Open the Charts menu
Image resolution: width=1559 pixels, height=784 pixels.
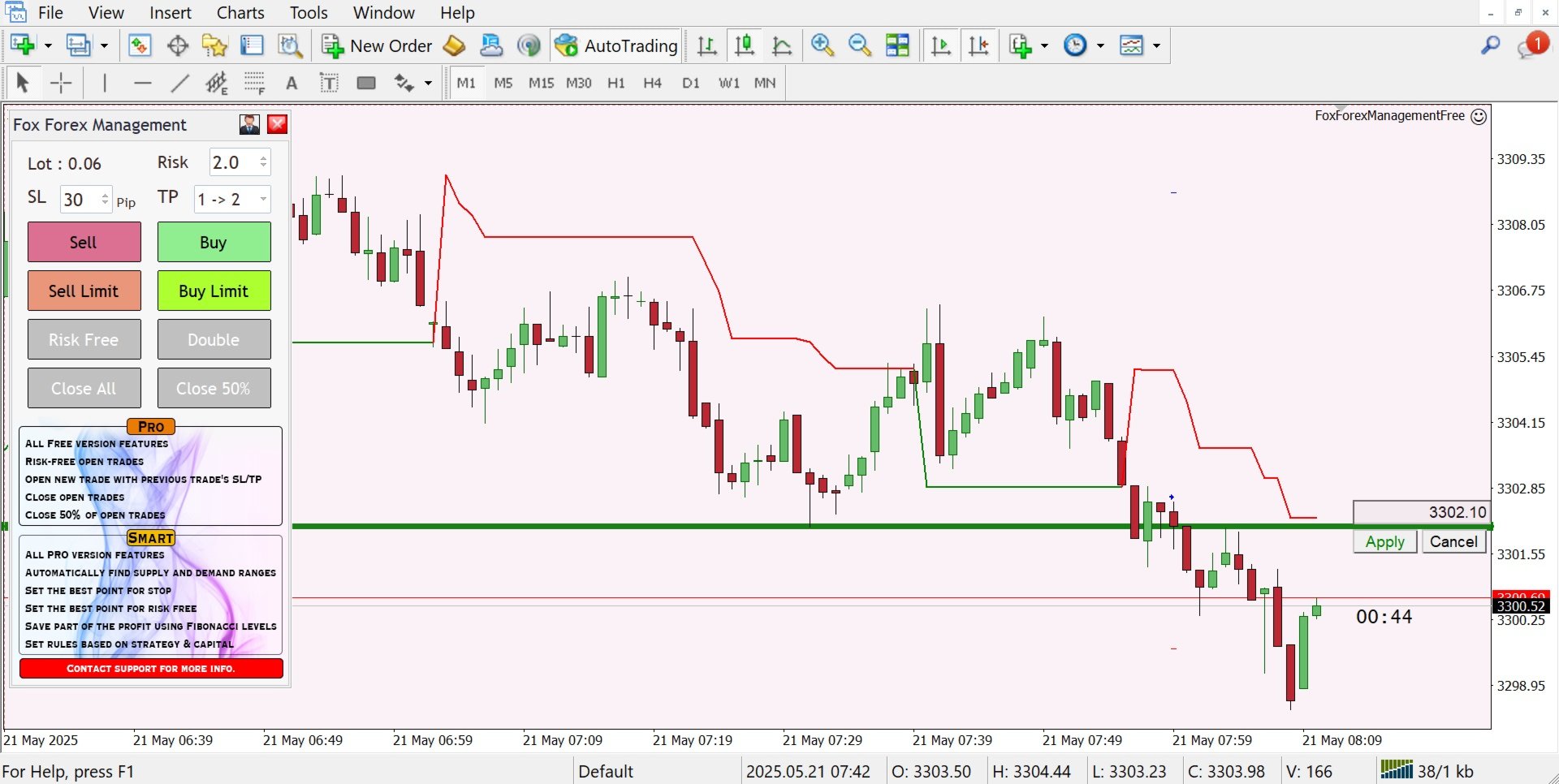point(240,12)
